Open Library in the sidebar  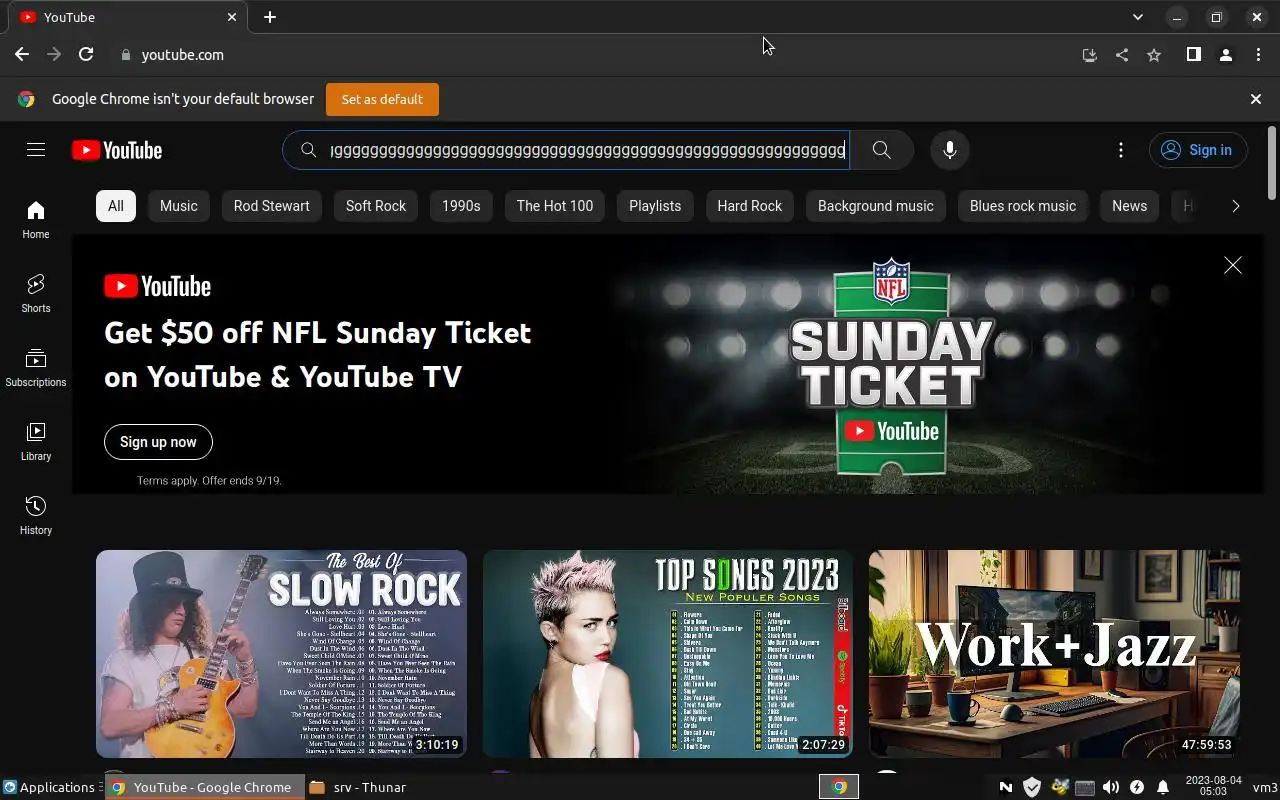click(36, 441)
